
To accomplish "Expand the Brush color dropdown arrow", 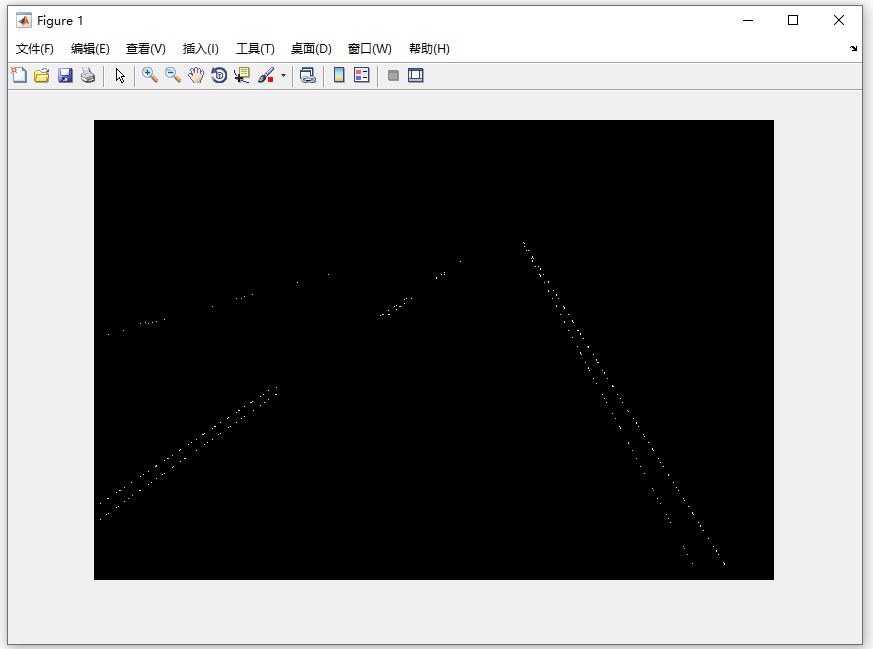I will click(x=283, y=75).
